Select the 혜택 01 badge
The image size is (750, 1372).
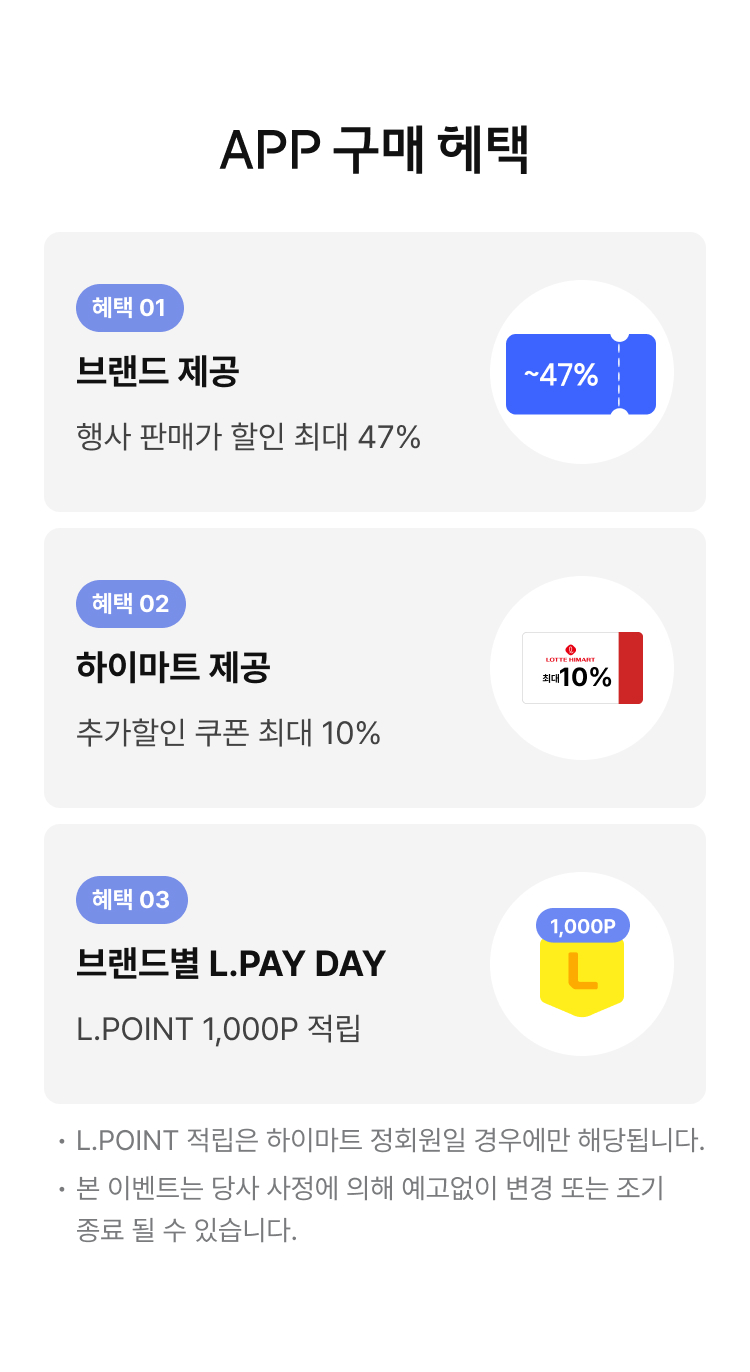130,308
